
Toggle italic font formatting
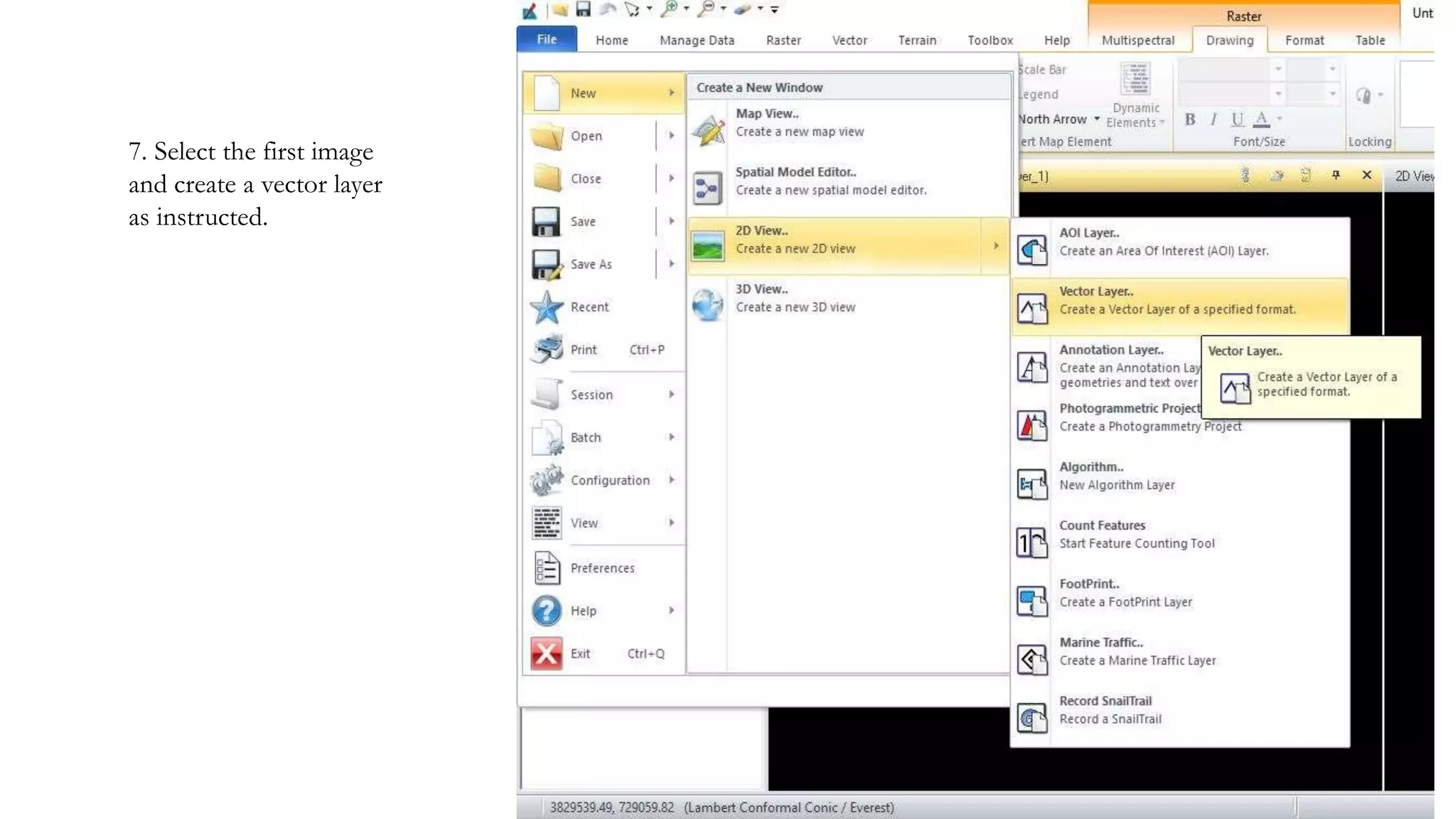point(1214,119)
